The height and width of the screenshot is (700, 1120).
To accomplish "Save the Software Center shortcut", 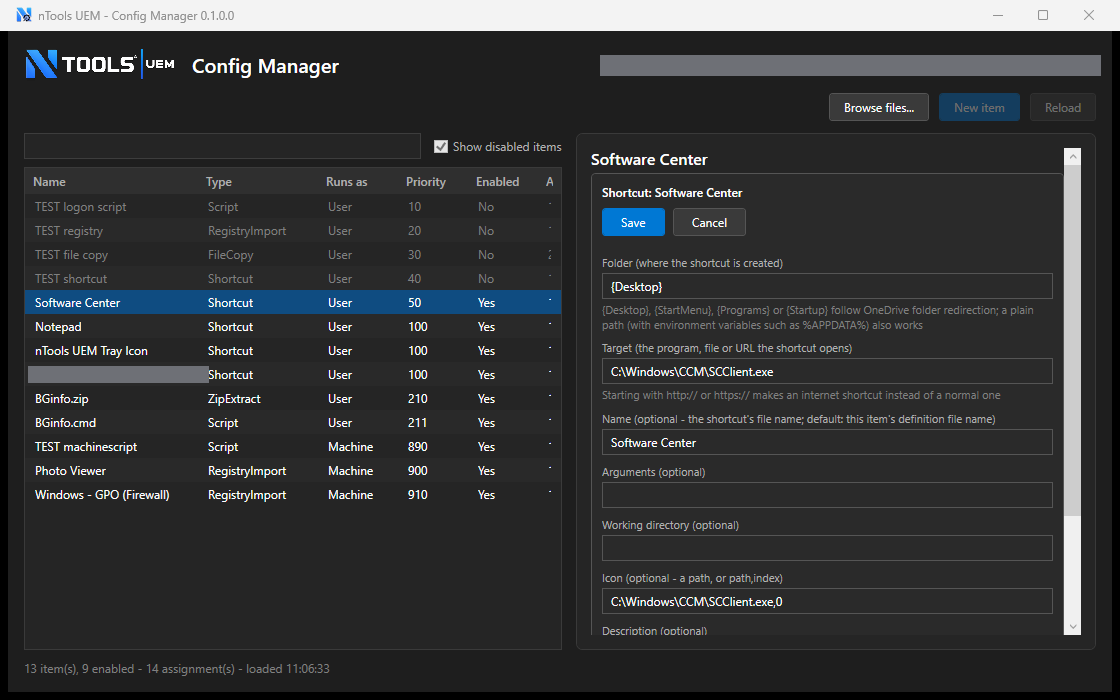I will [633, 222].
